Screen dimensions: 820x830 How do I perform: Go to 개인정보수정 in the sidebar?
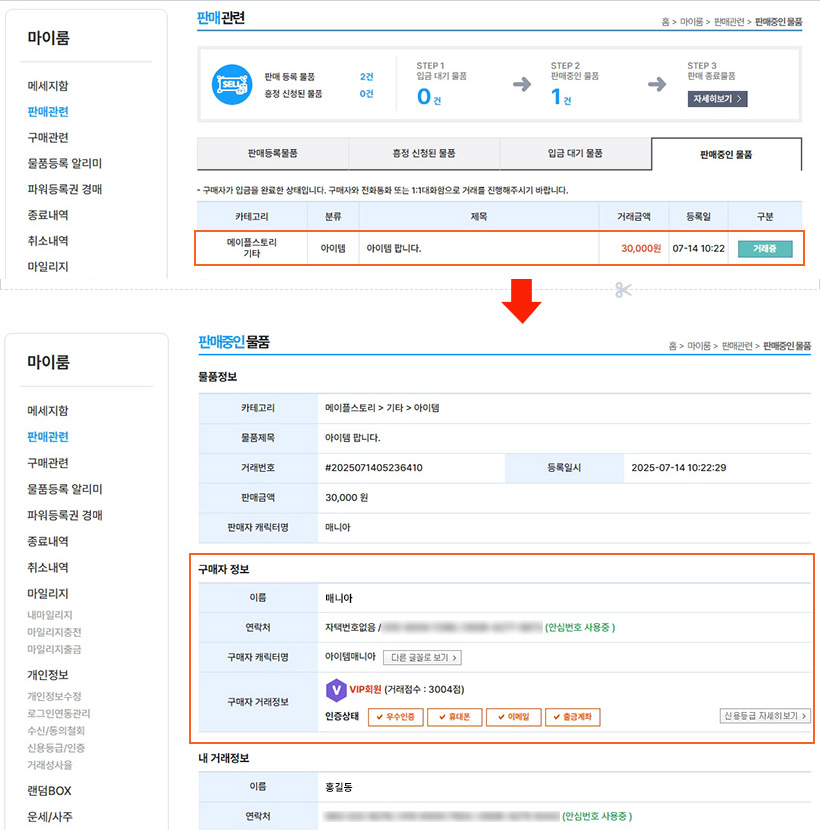click(x=55, y=696)
